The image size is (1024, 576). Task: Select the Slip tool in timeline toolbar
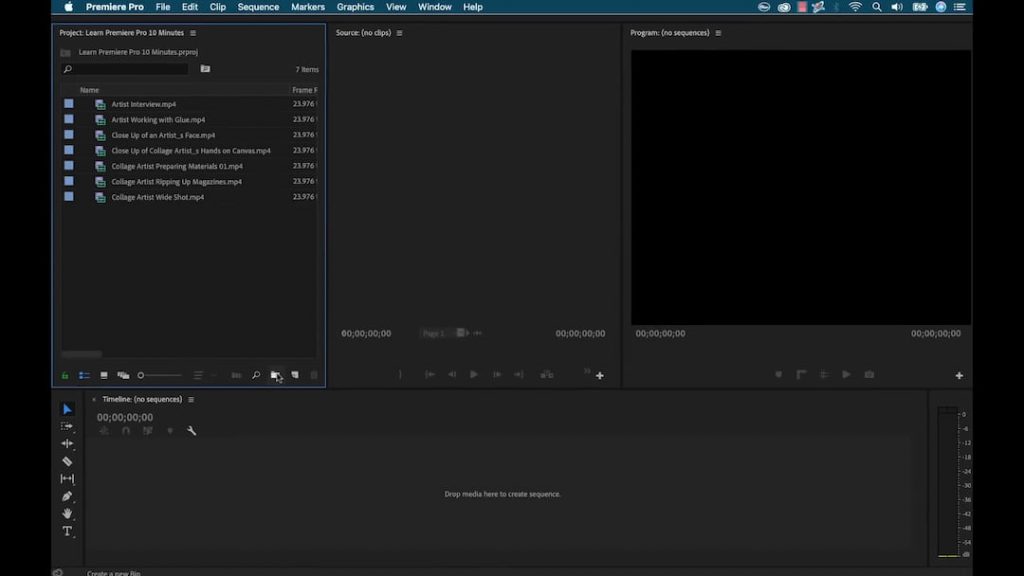(67, 478)
